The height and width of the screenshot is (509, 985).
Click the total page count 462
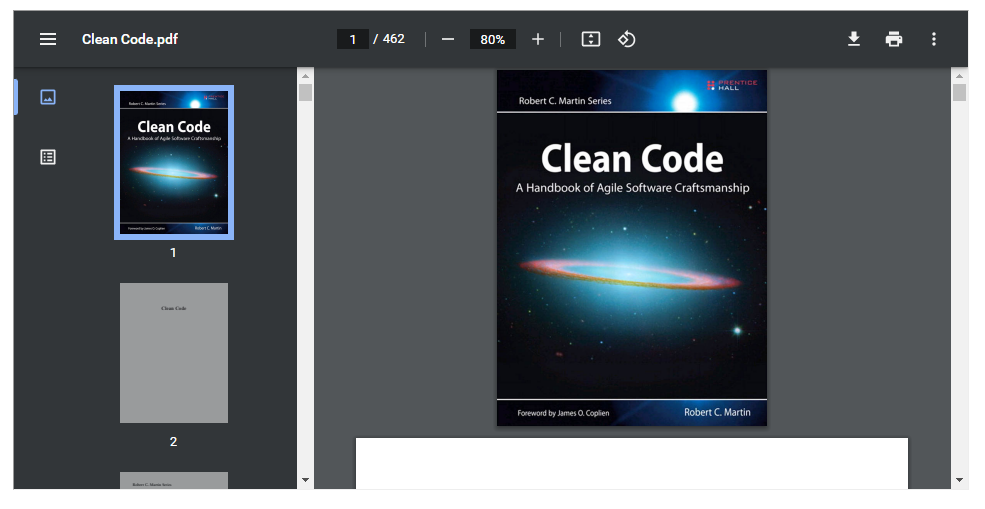(x=394, y=39)
